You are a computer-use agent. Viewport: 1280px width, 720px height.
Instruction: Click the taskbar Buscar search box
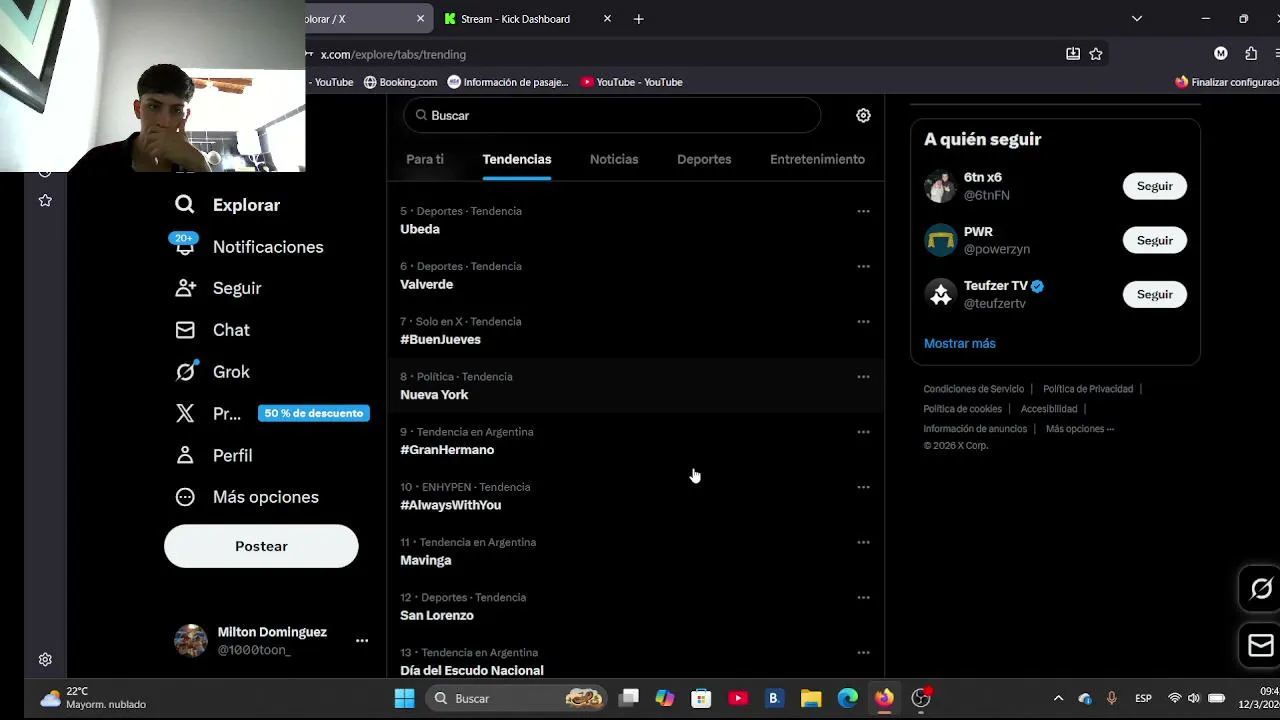516,698
